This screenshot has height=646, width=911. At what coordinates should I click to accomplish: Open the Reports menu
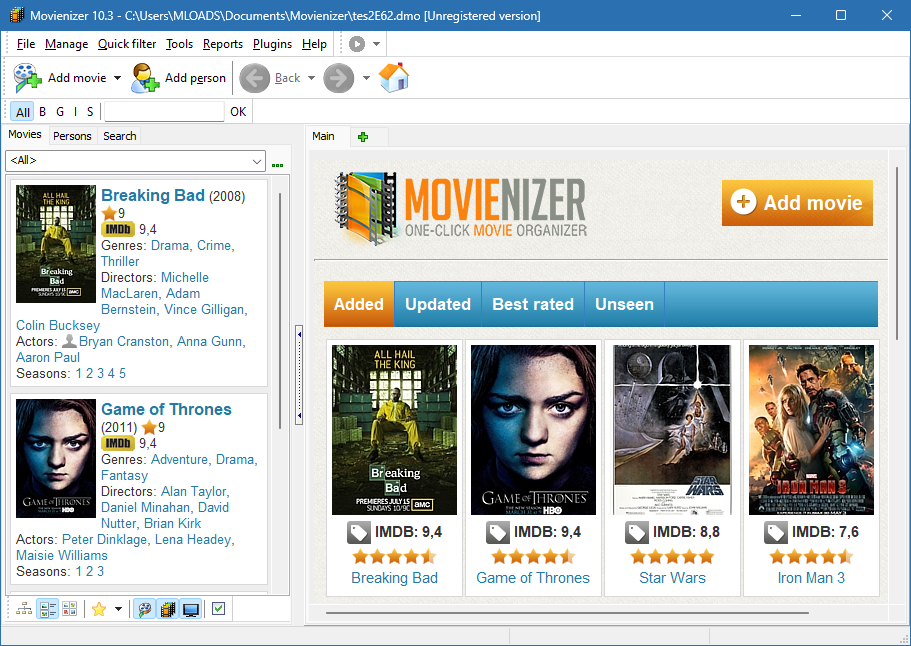(223, 44)
